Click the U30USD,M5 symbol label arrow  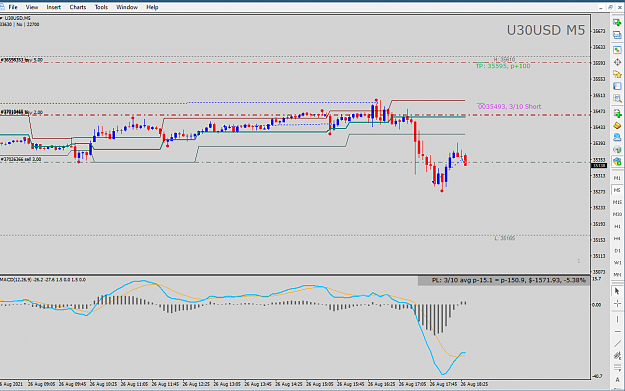(x=1, y=18)
